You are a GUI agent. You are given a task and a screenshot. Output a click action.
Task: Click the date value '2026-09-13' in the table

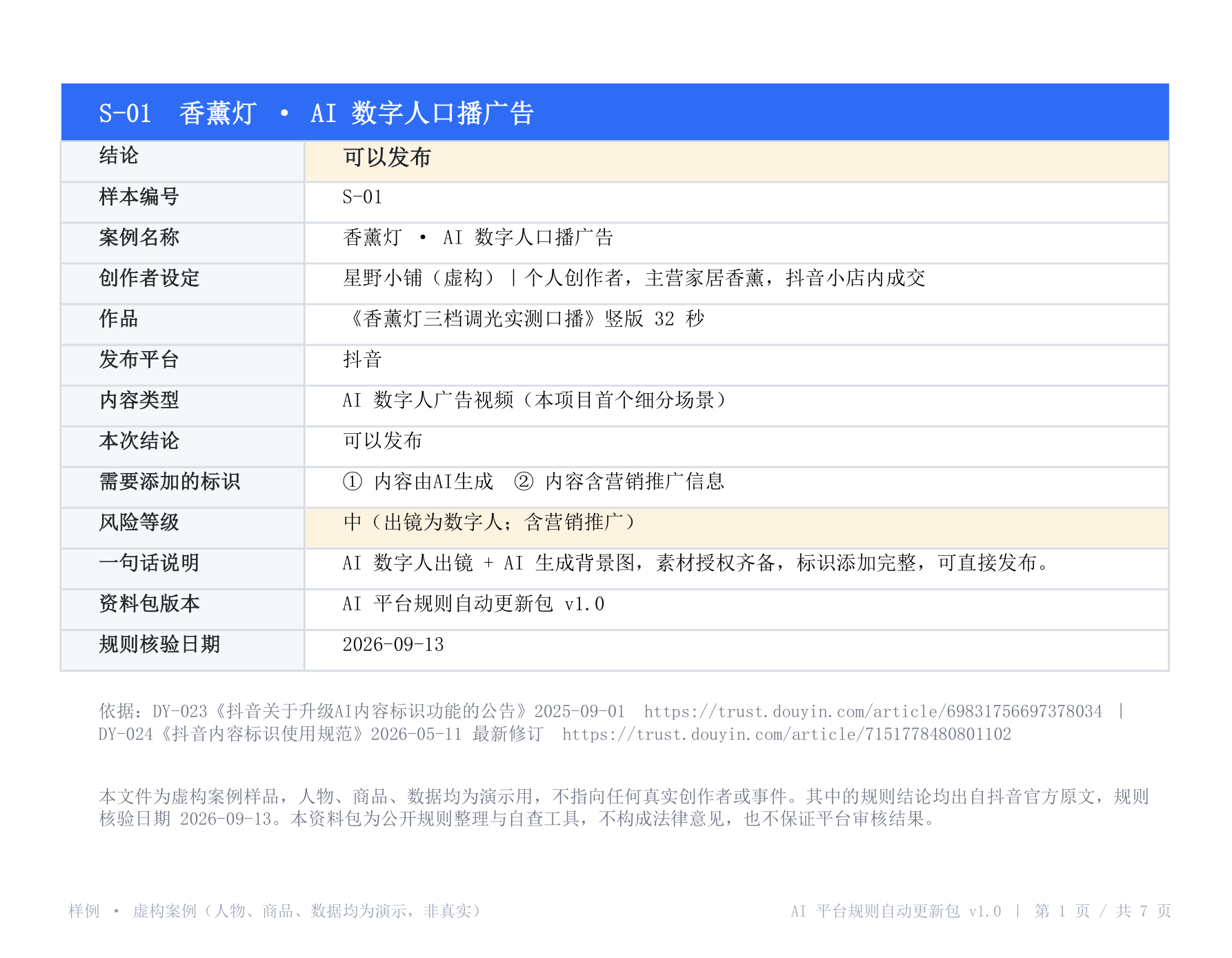click(x=393, y=645)
